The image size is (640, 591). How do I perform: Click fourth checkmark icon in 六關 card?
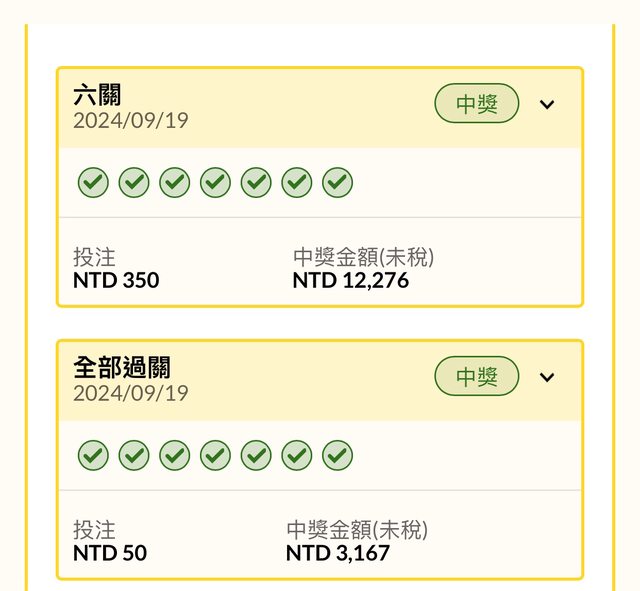215,183
